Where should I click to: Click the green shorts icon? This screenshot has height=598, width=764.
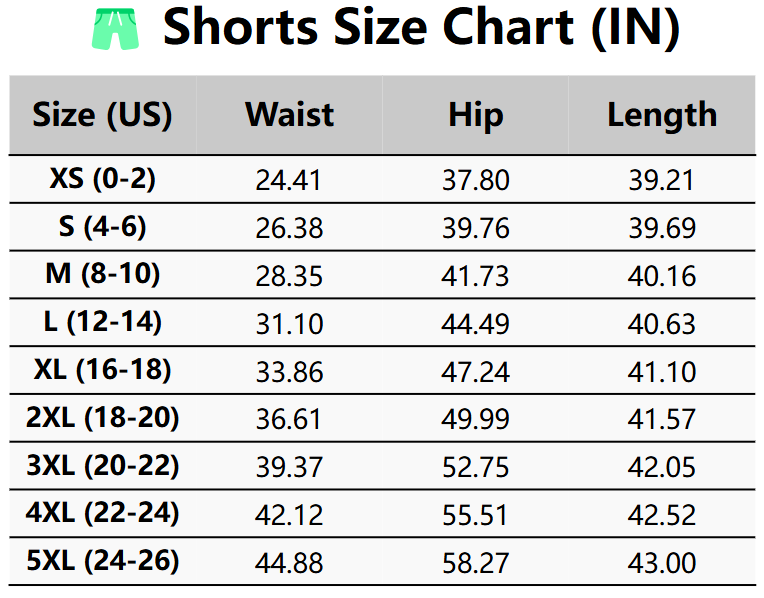pos(118,28)
